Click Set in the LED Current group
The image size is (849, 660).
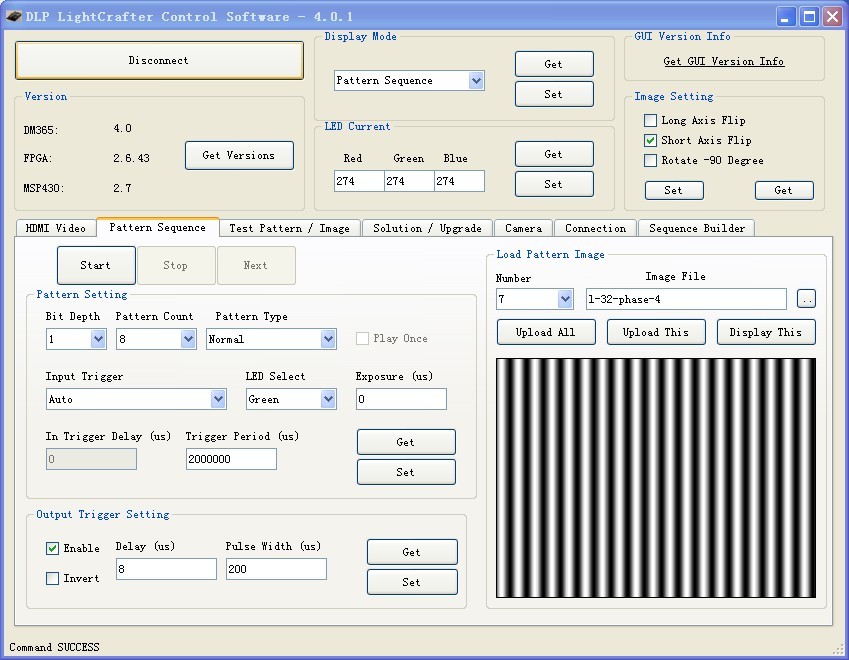click(554, 184)
